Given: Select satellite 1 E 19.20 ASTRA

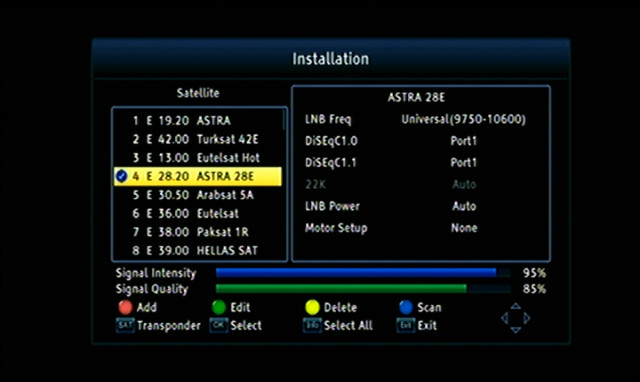Looking at the screenshot, I should click(197, 121).
